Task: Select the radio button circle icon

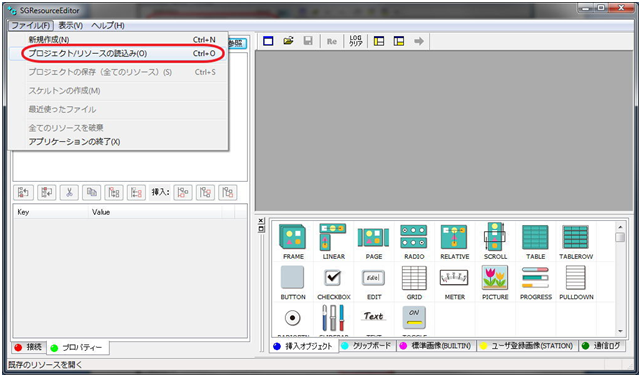Action: point(292,318)
